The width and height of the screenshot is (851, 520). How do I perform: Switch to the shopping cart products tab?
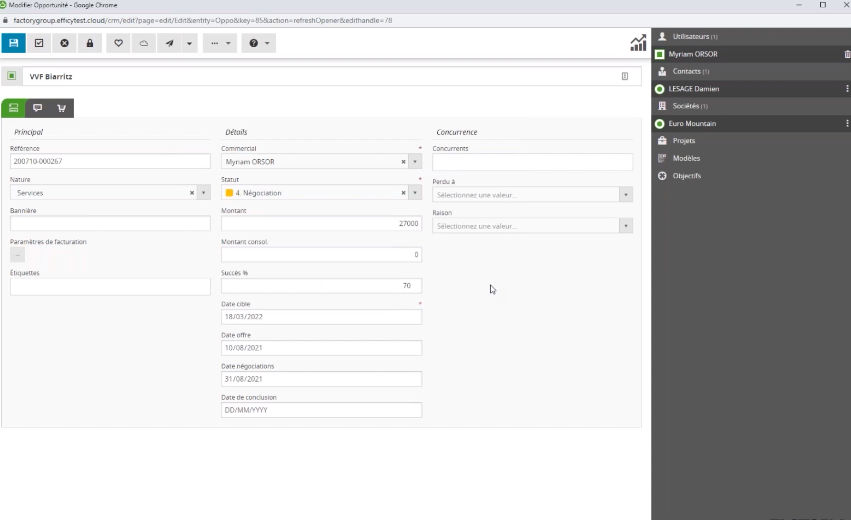point(62,108)
